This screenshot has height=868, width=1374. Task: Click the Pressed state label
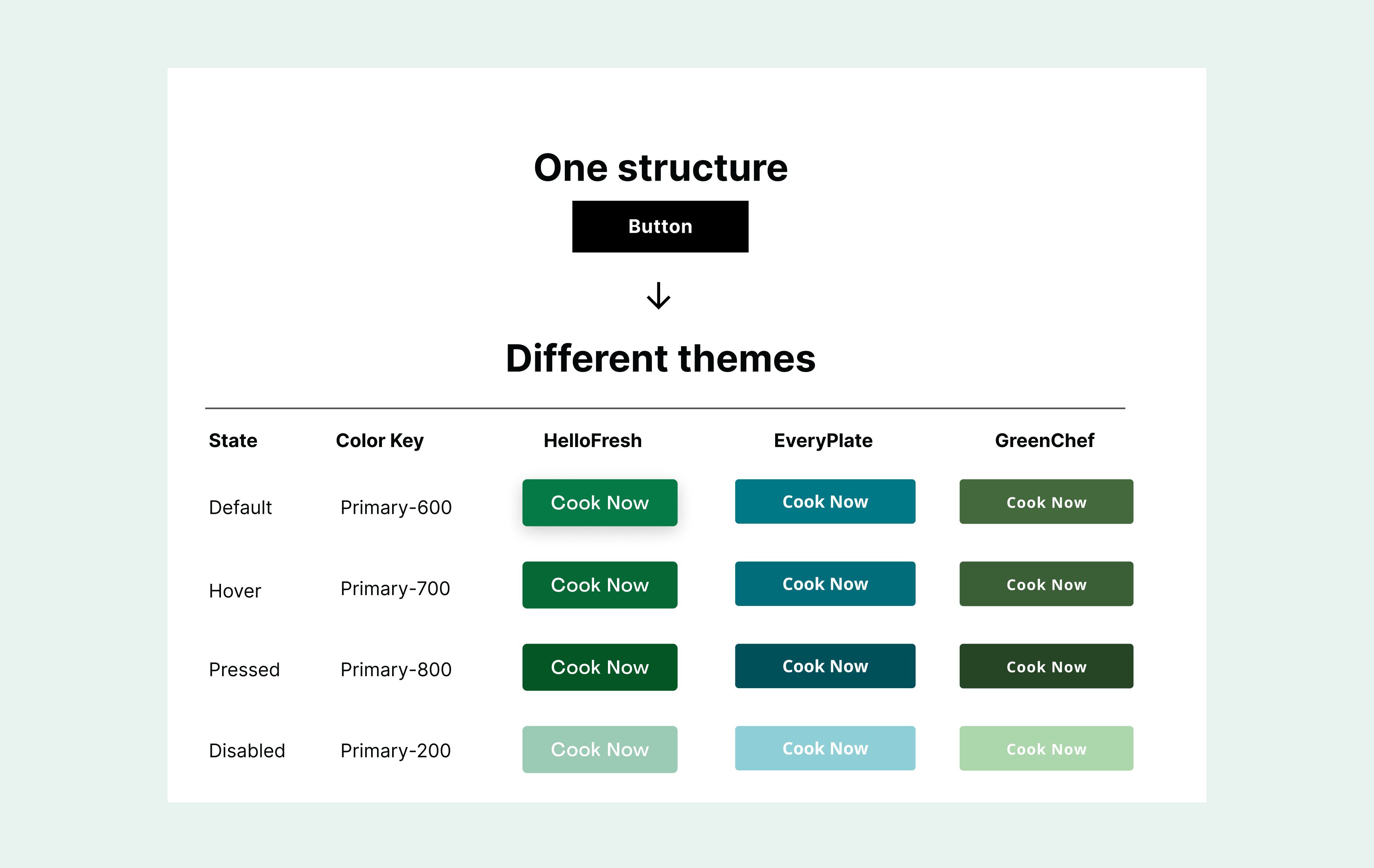[x=244, y=670]
